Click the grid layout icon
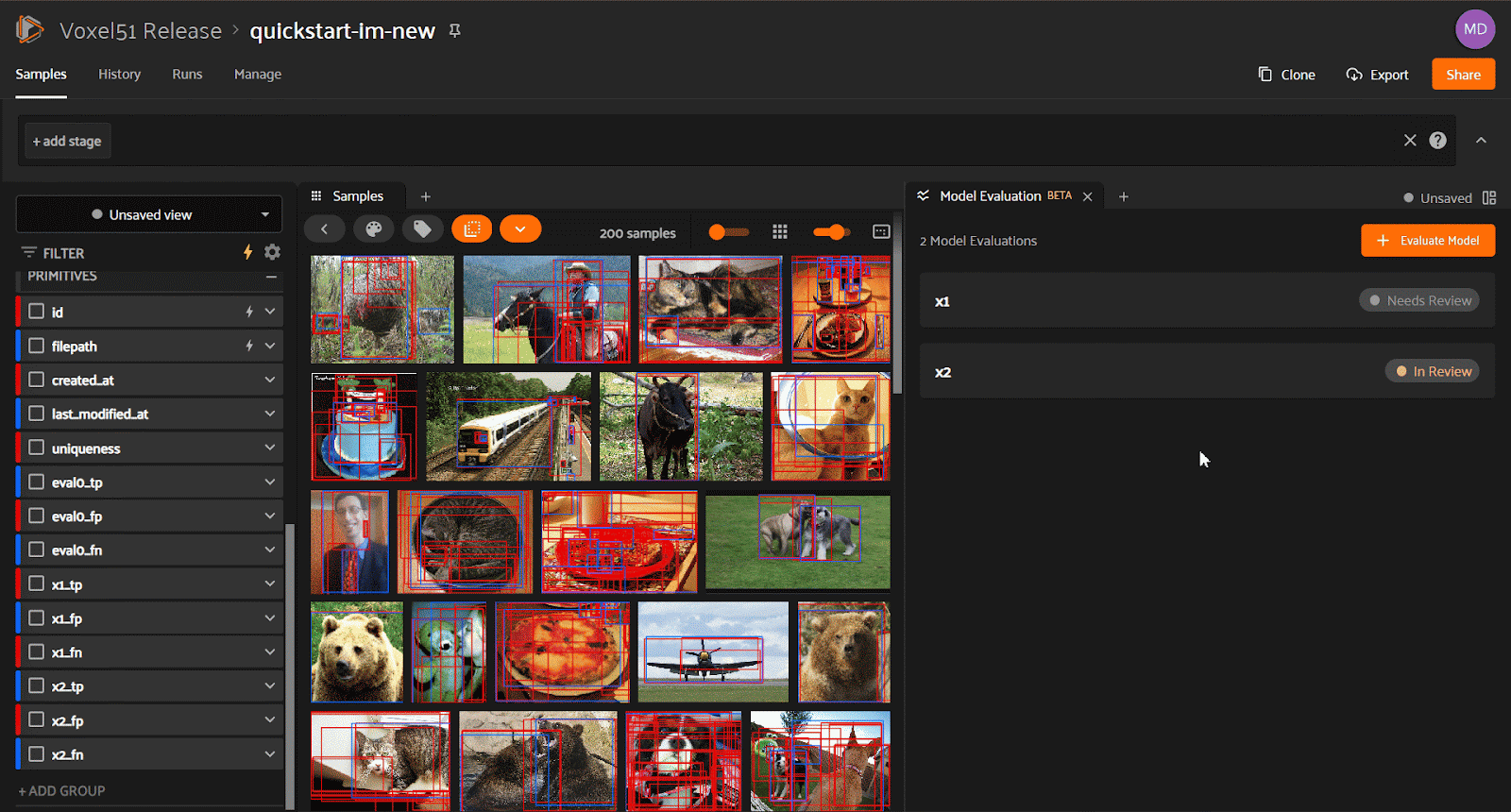Image resolution: width=1511 pixels, height=812 pixels. [x=780, y=232]
